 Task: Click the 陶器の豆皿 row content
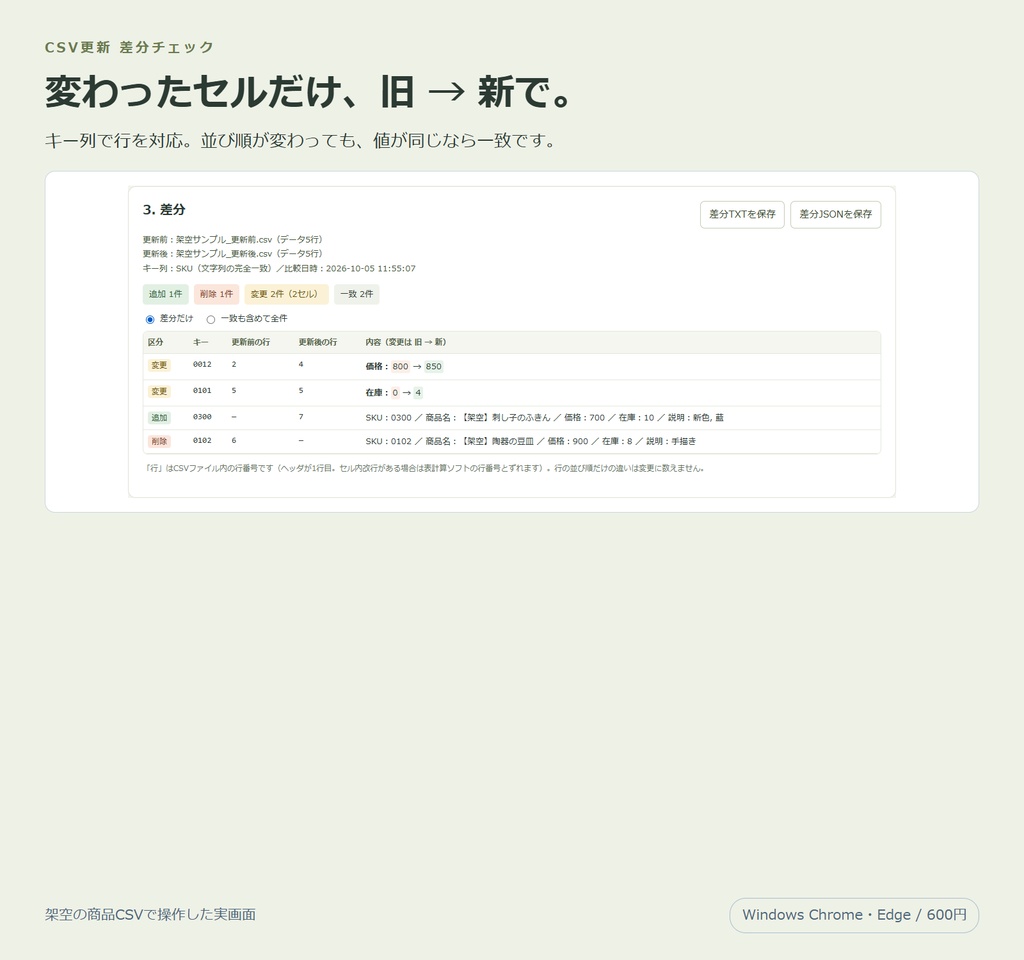[530, 441]
